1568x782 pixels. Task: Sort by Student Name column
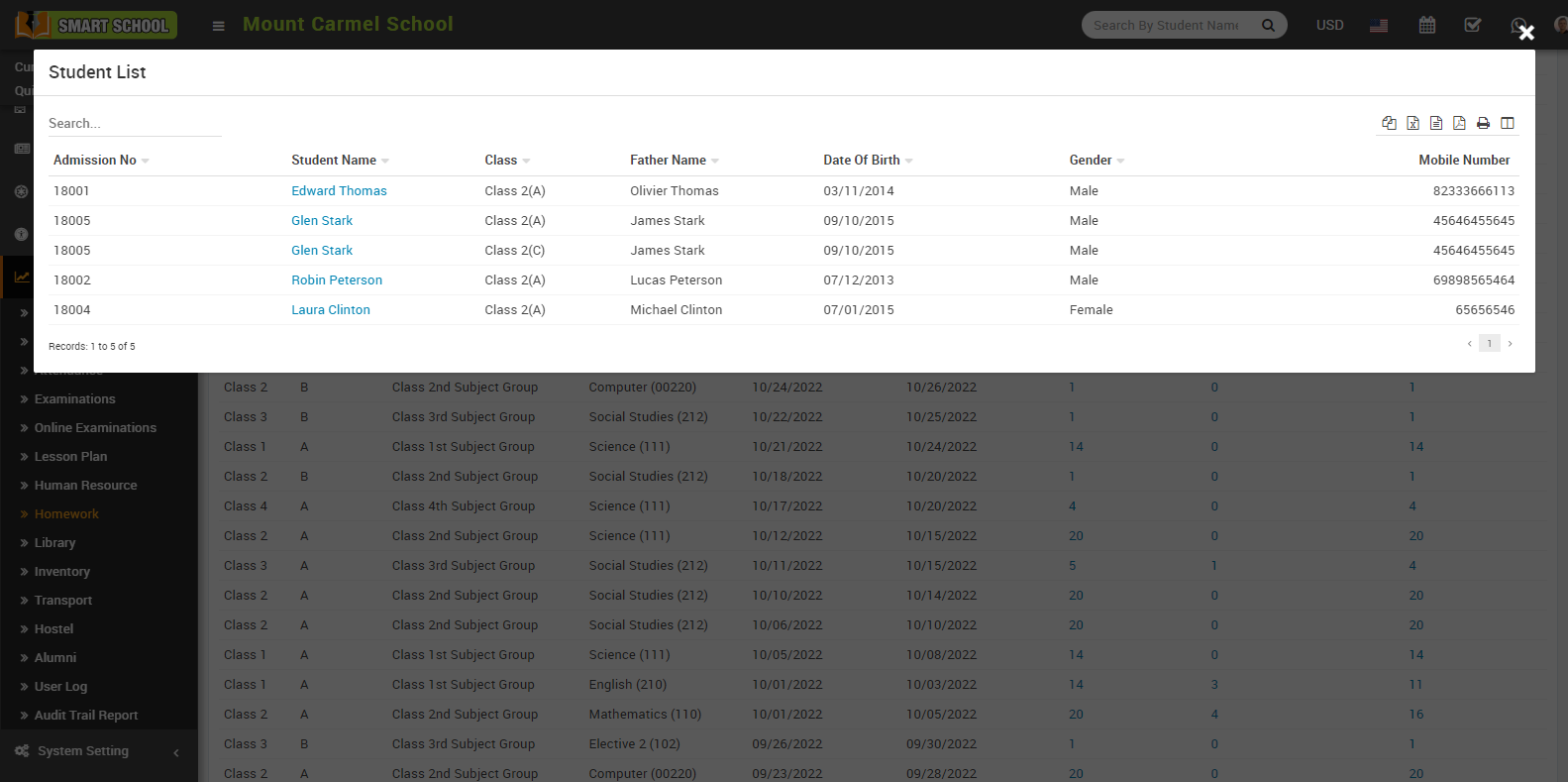coord(334,160)
